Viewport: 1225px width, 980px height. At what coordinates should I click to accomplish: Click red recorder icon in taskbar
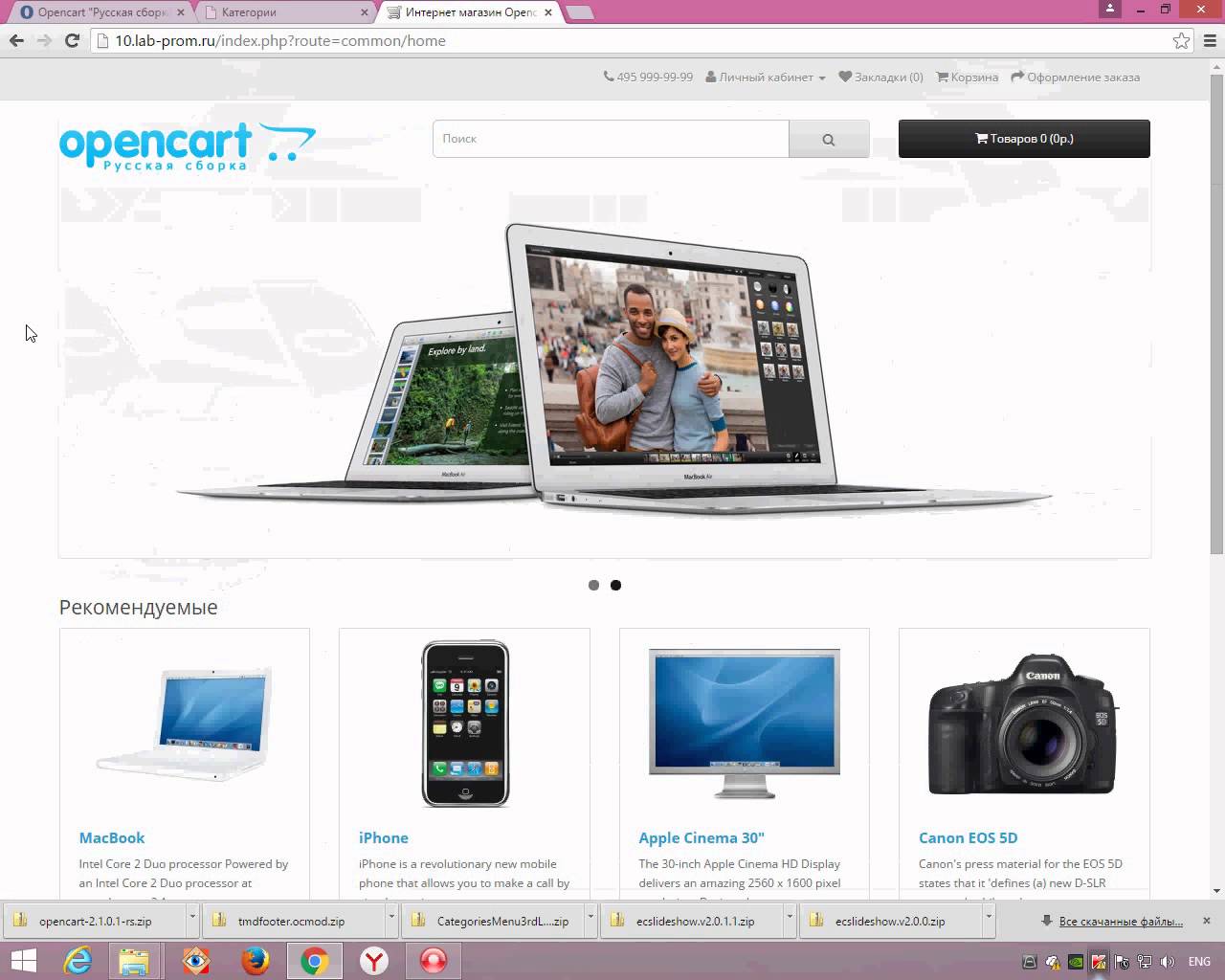[x=434, y=961]
